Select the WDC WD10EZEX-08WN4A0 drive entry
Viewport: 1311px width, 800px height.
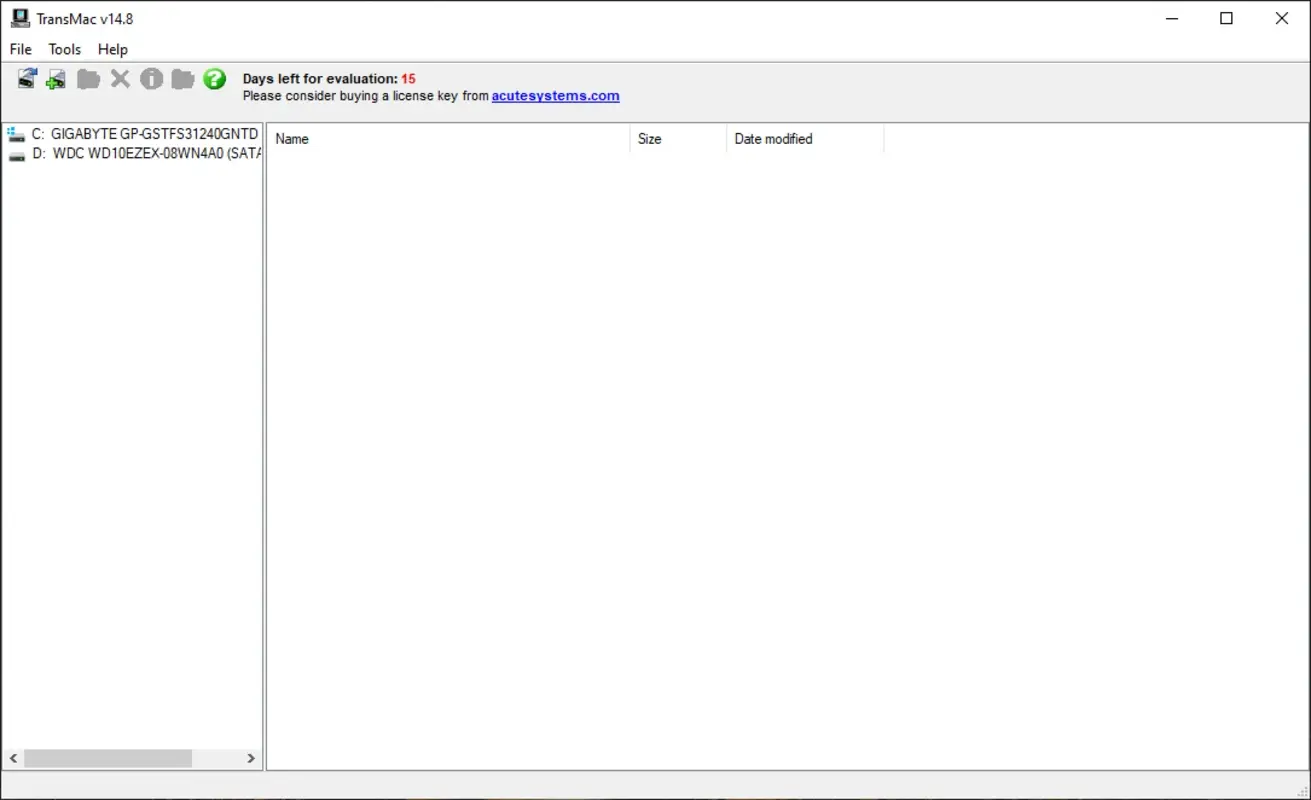(x=145, y=153)
